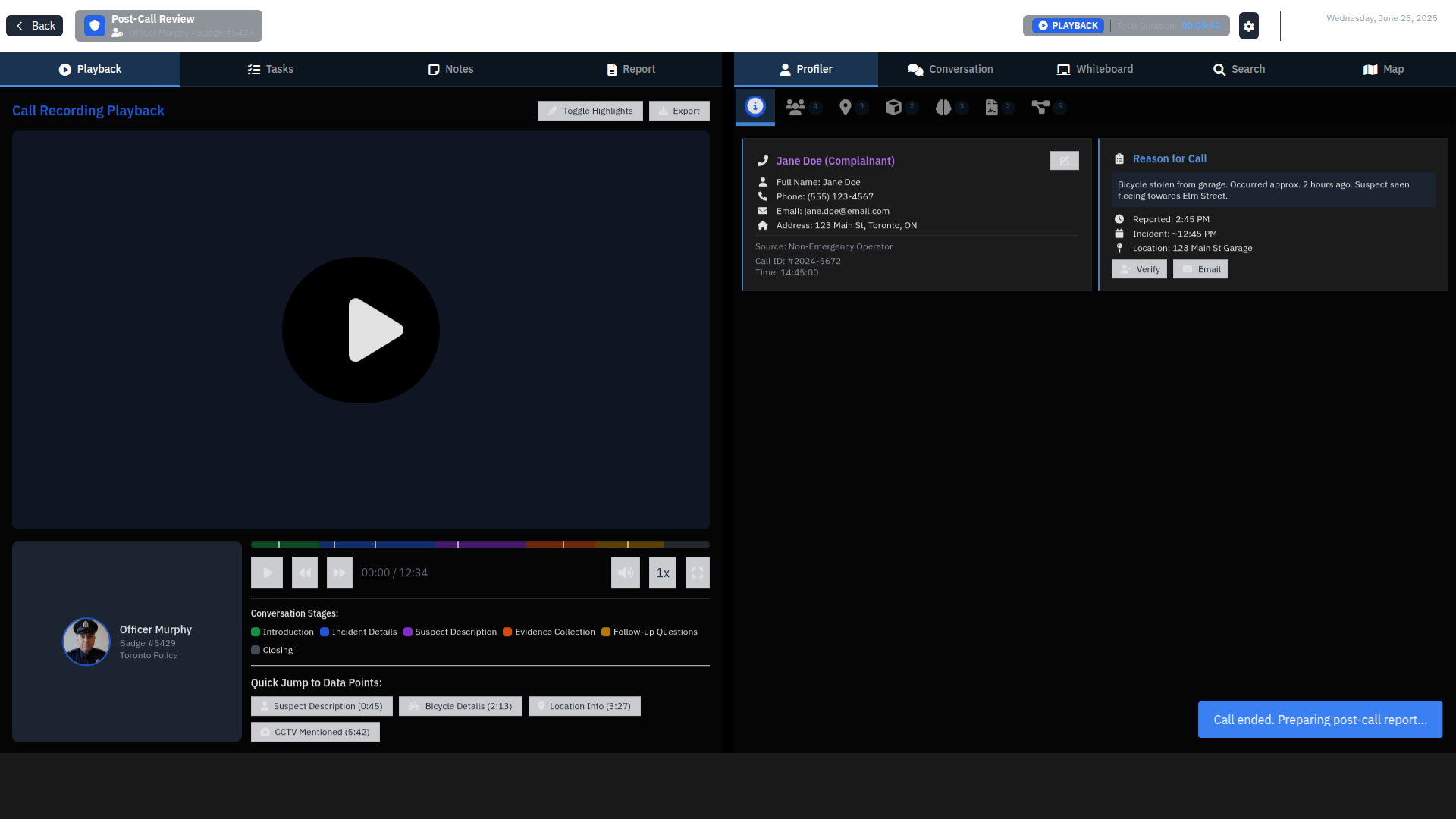Screen dimensions: 1456x819
Task: Open the network relationships icon with badge 5
Action: (x=1040, y=107)
